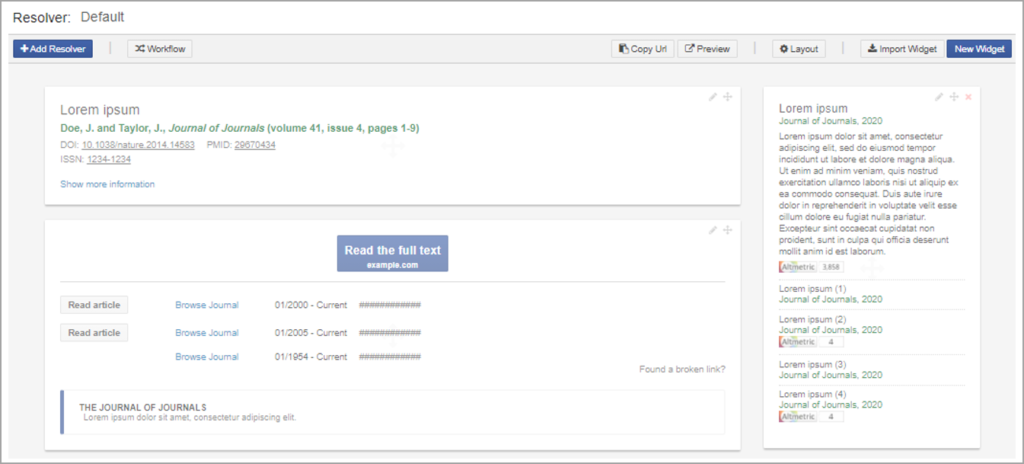Click Import Widget button
This screenshot has height=464, width=1024.
903,49
